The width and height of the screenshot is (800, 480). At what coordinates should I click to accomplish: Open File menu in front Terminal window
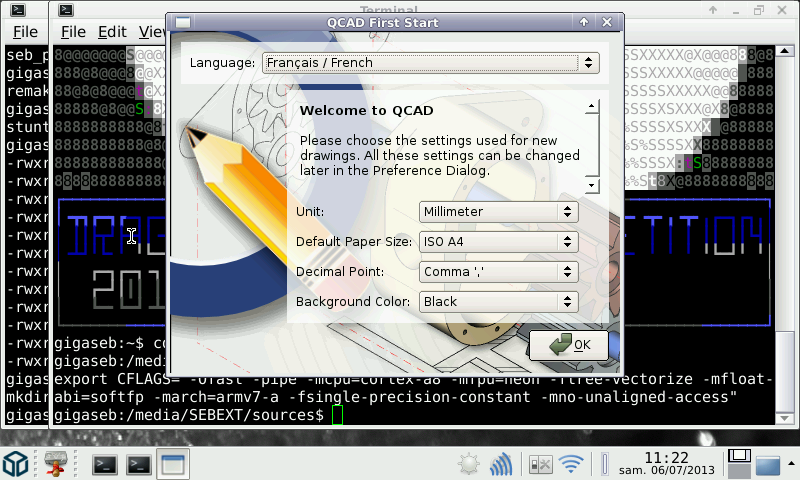pos(73,32)
